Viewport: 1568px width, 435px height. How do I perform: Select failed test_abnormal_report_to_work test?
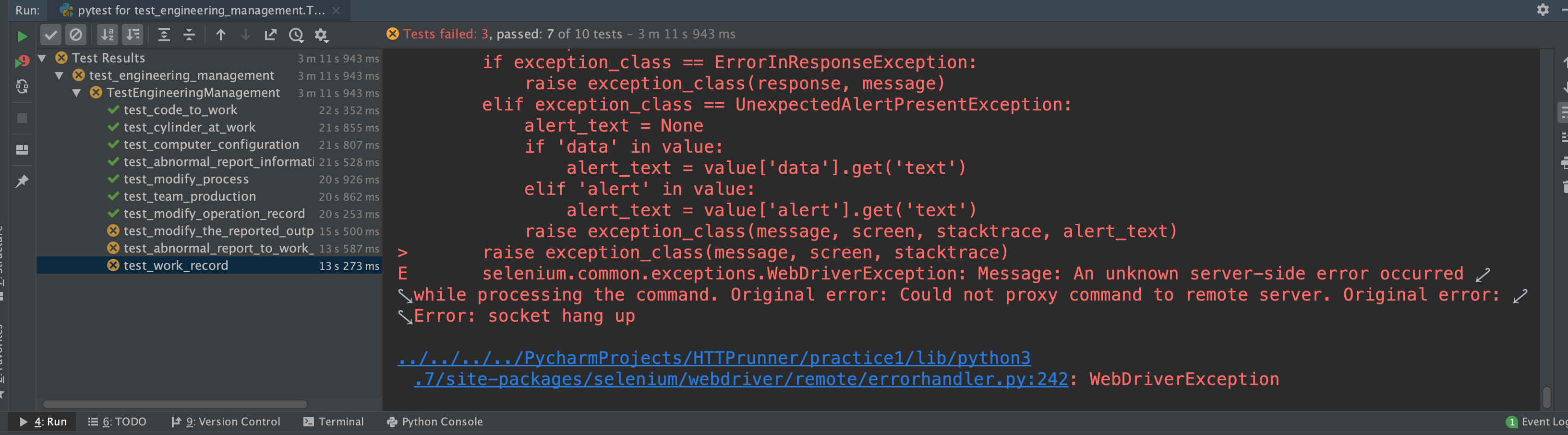(209, 248)
